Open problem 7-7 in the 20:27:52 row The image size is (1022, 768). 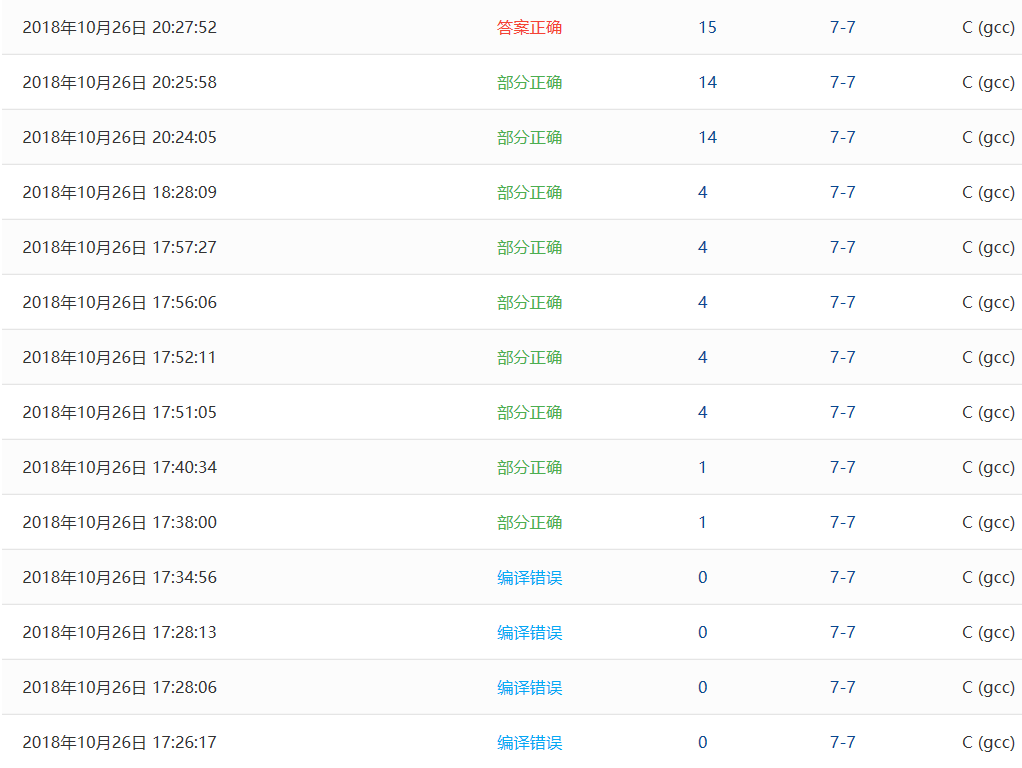[x=842, y=27]
